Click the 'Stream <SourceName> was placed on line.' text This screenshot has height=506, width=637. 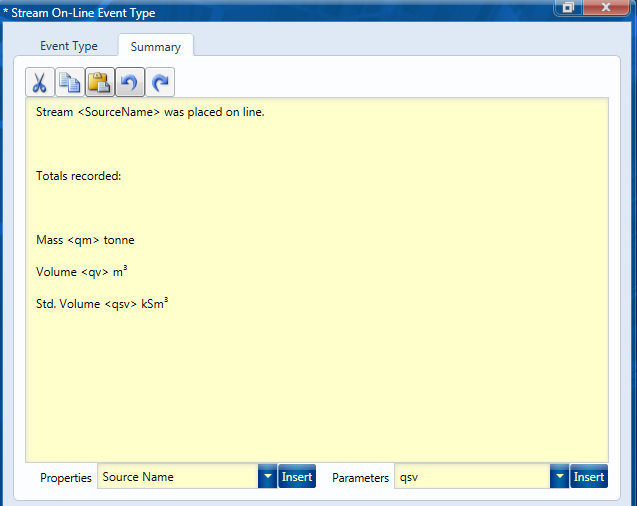tap(150, 112)
